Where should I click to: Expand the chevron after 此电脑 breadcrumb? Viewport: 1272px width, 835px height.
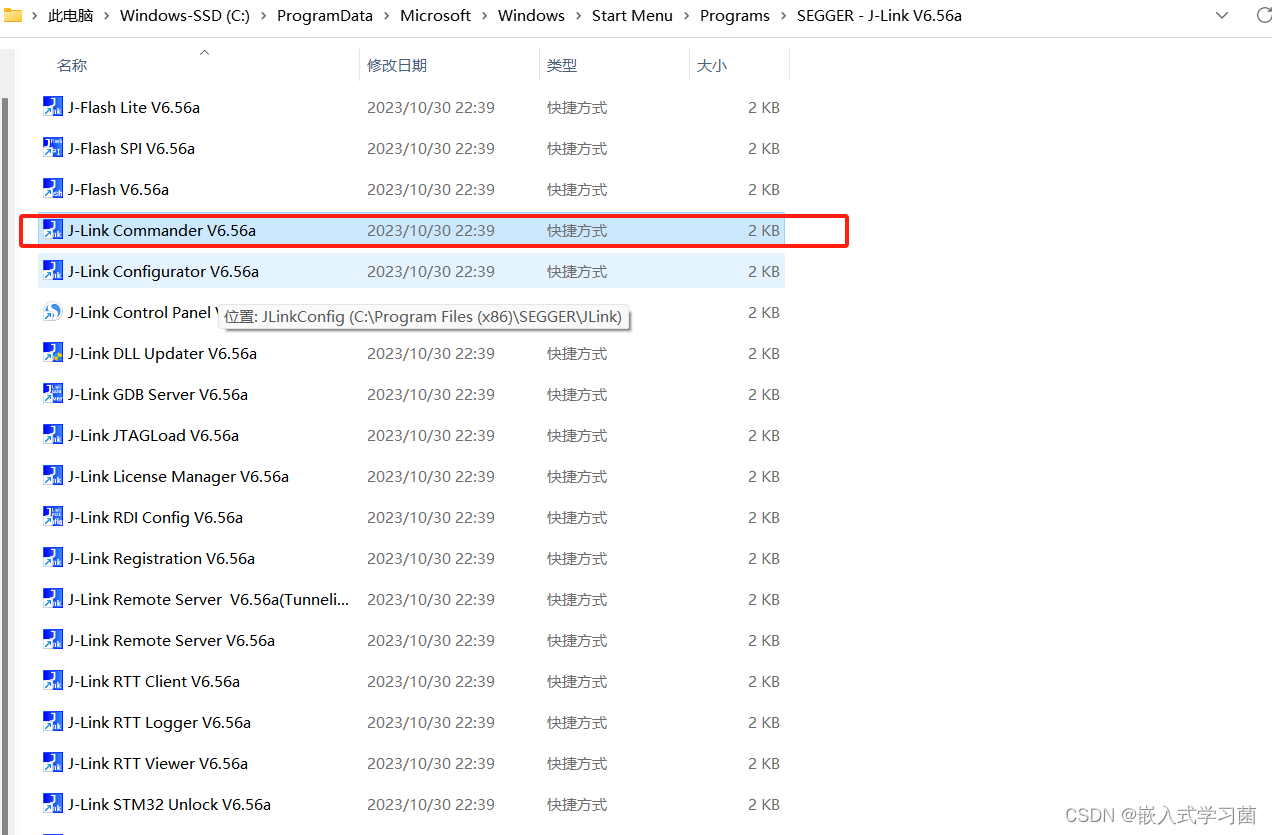pyautogui.click(x=106, y=16)
